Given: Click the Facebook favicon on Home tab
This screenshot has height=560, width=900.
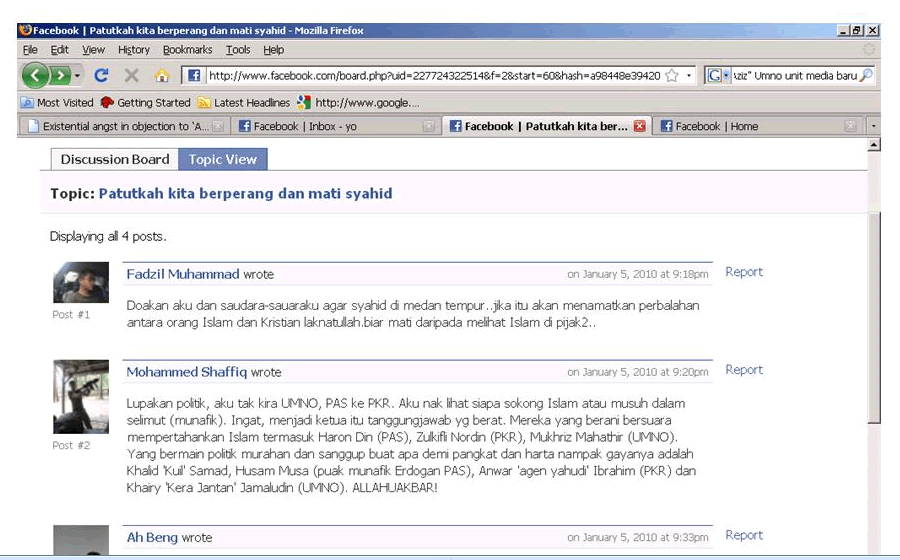Looking at the screenshot, I should coord(666,126).
